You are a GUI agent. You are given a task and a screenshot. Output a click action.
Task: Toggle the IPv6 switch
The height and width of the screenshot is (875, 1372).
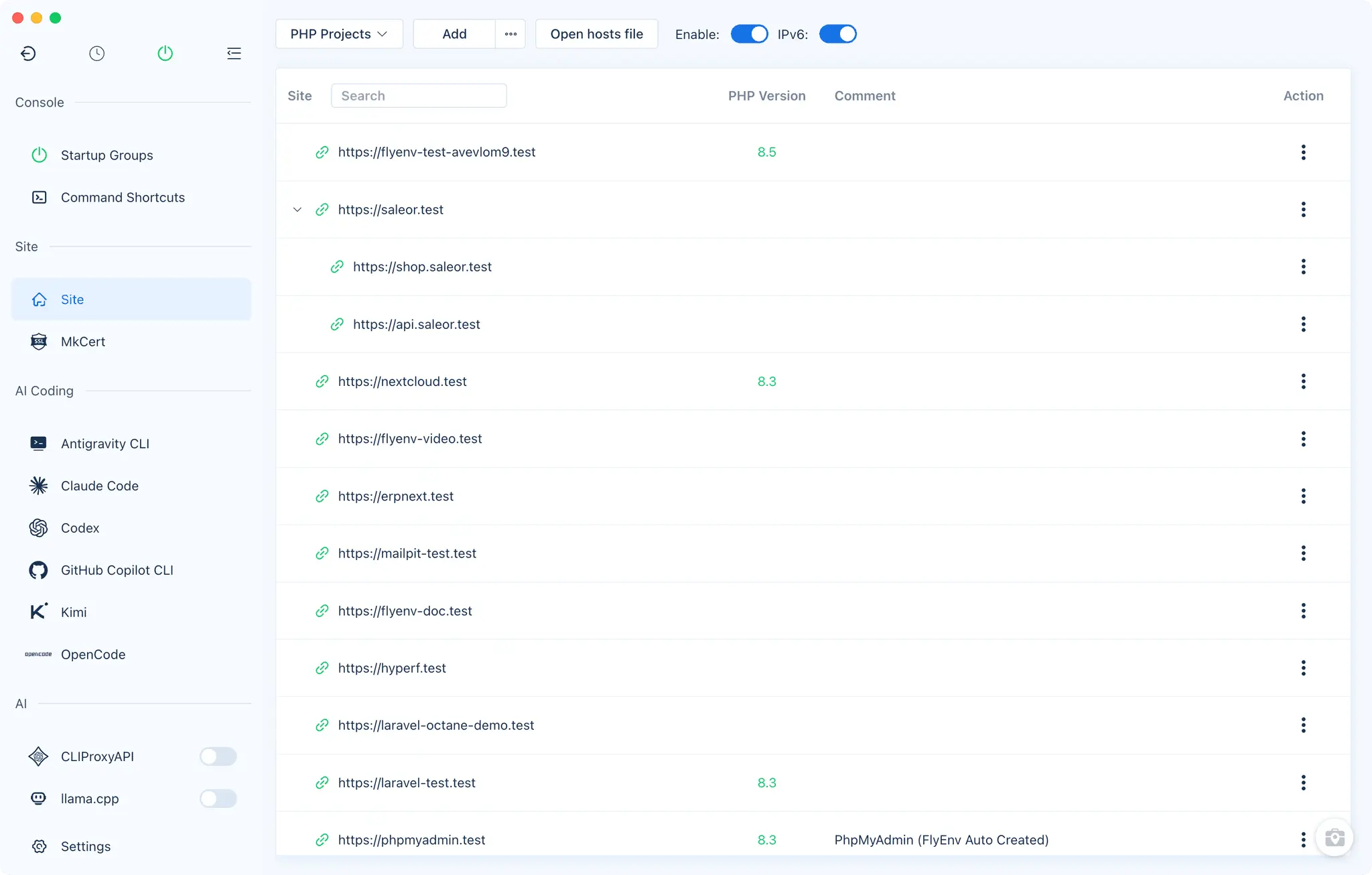pos(838,34)
